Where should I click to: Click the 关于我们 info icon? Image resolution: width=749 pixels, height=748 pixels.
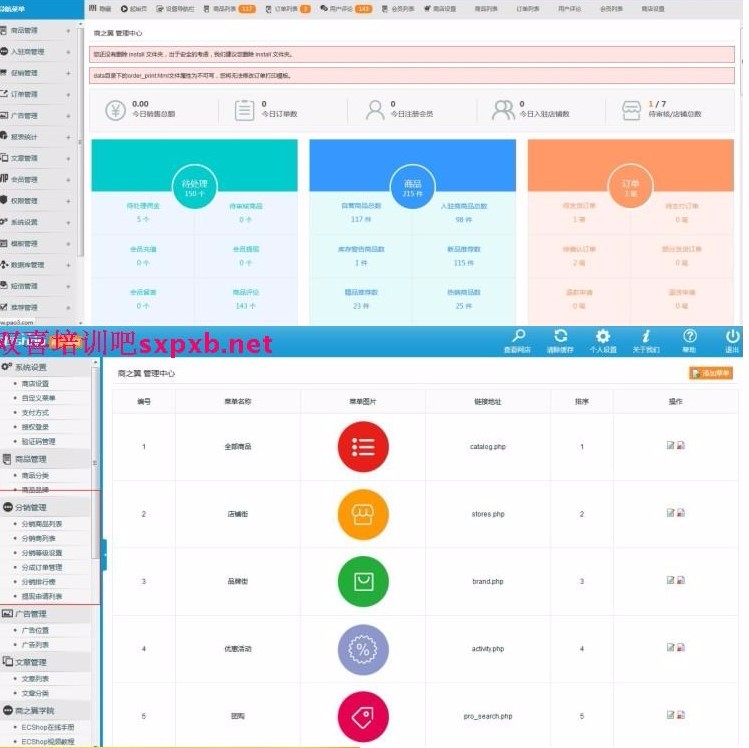[646, 336]
